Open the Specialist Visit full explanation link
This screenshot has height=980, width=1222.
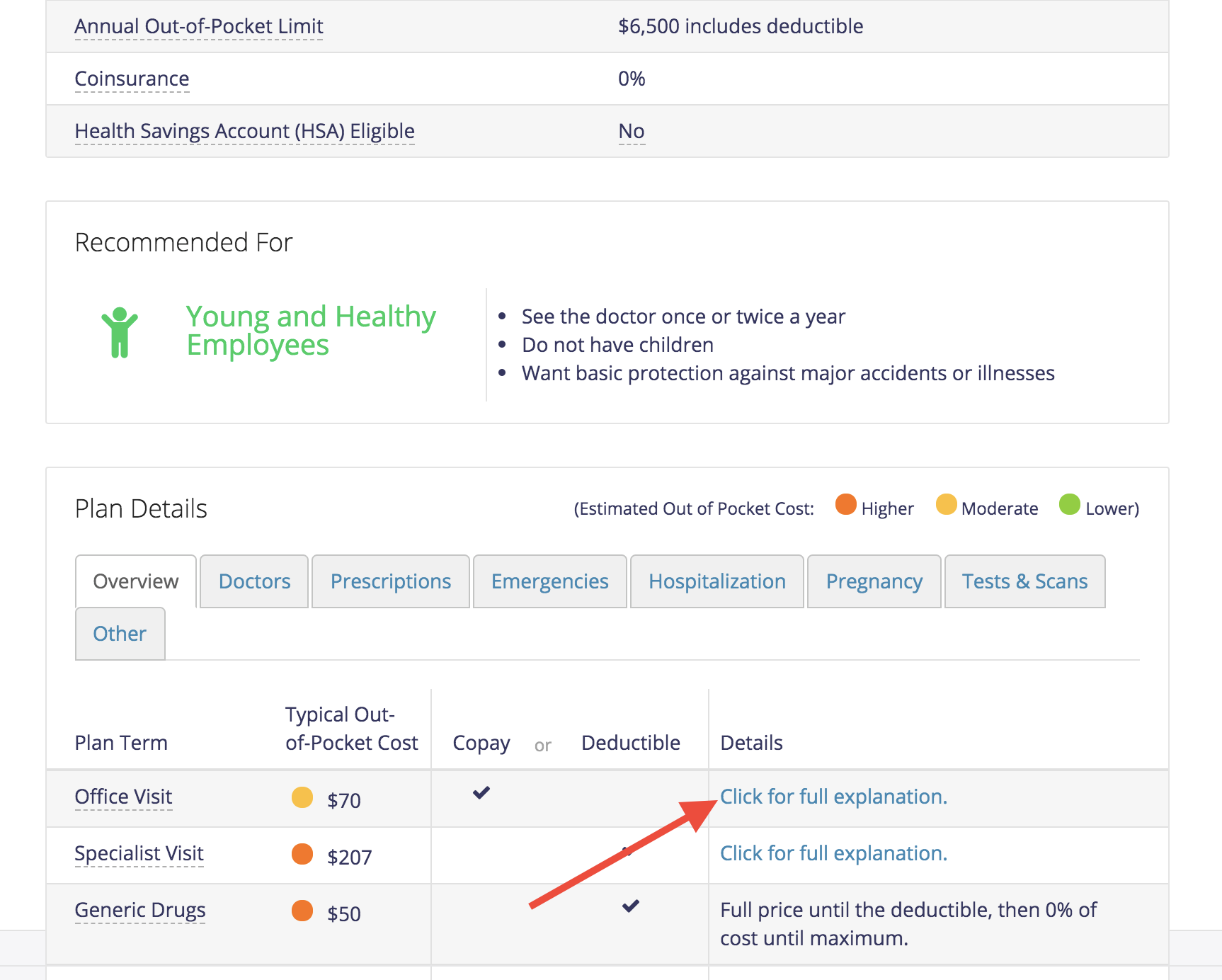(833, 853)
